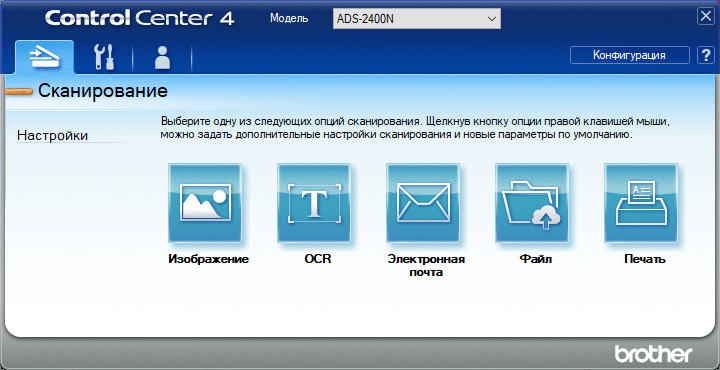720x370 pixels.
Task: Click the folder with cloud File icon
Action: [x=532, y=202]
